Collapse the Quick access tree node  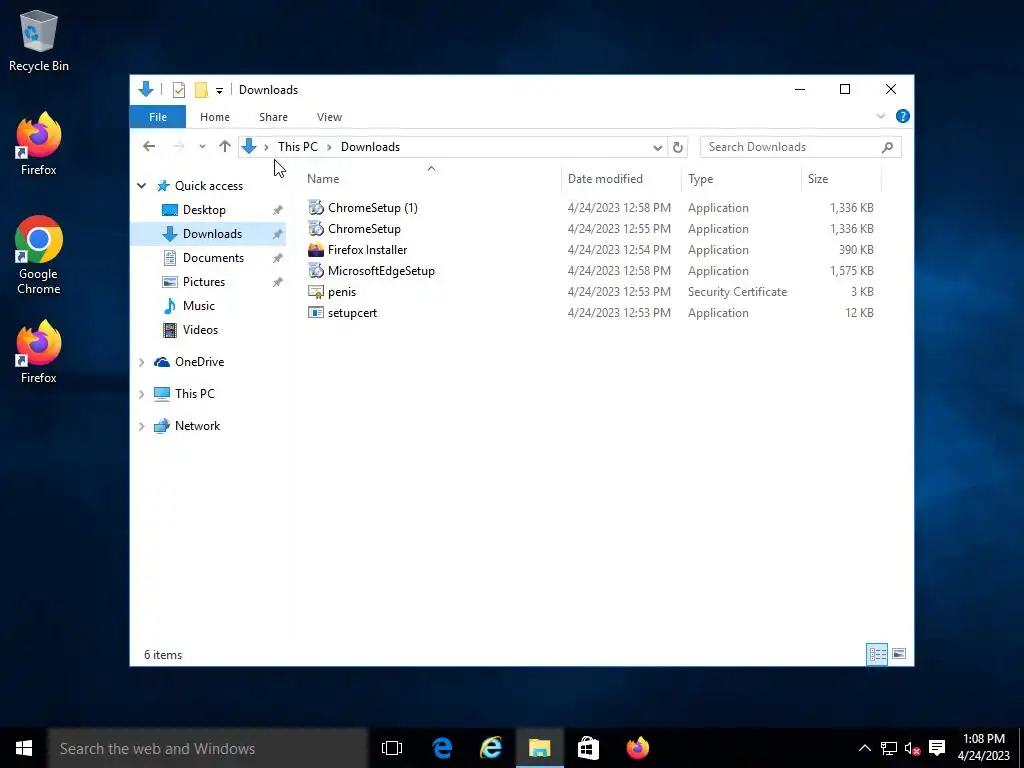[142, 186]
